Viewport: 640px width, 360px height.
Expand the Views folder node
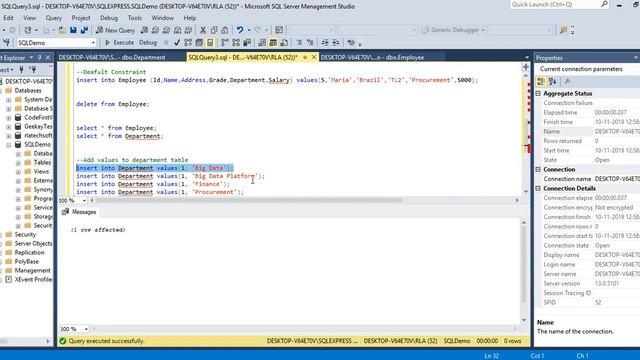coord(18,171)
